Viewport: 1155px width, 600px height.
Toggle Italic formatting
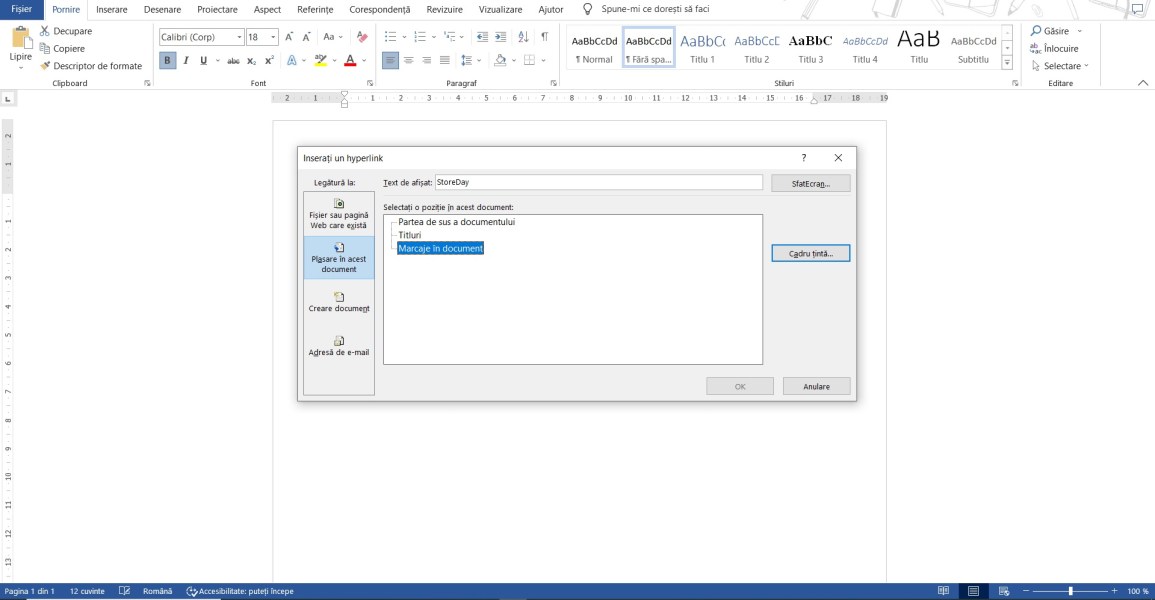(x=186, y=60)
